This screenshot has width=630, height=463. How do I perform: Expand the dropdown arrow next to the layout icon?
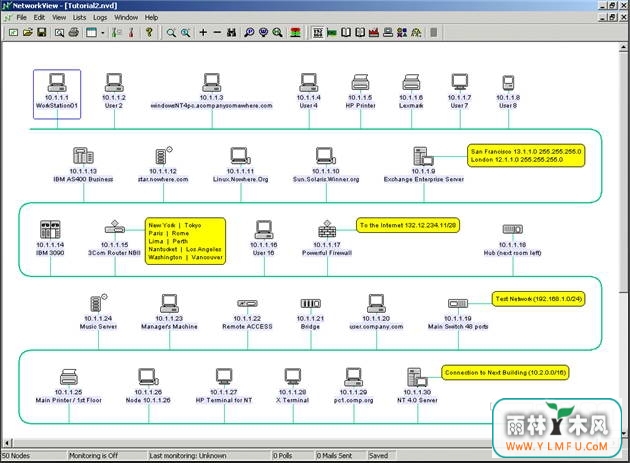[103, 33]
